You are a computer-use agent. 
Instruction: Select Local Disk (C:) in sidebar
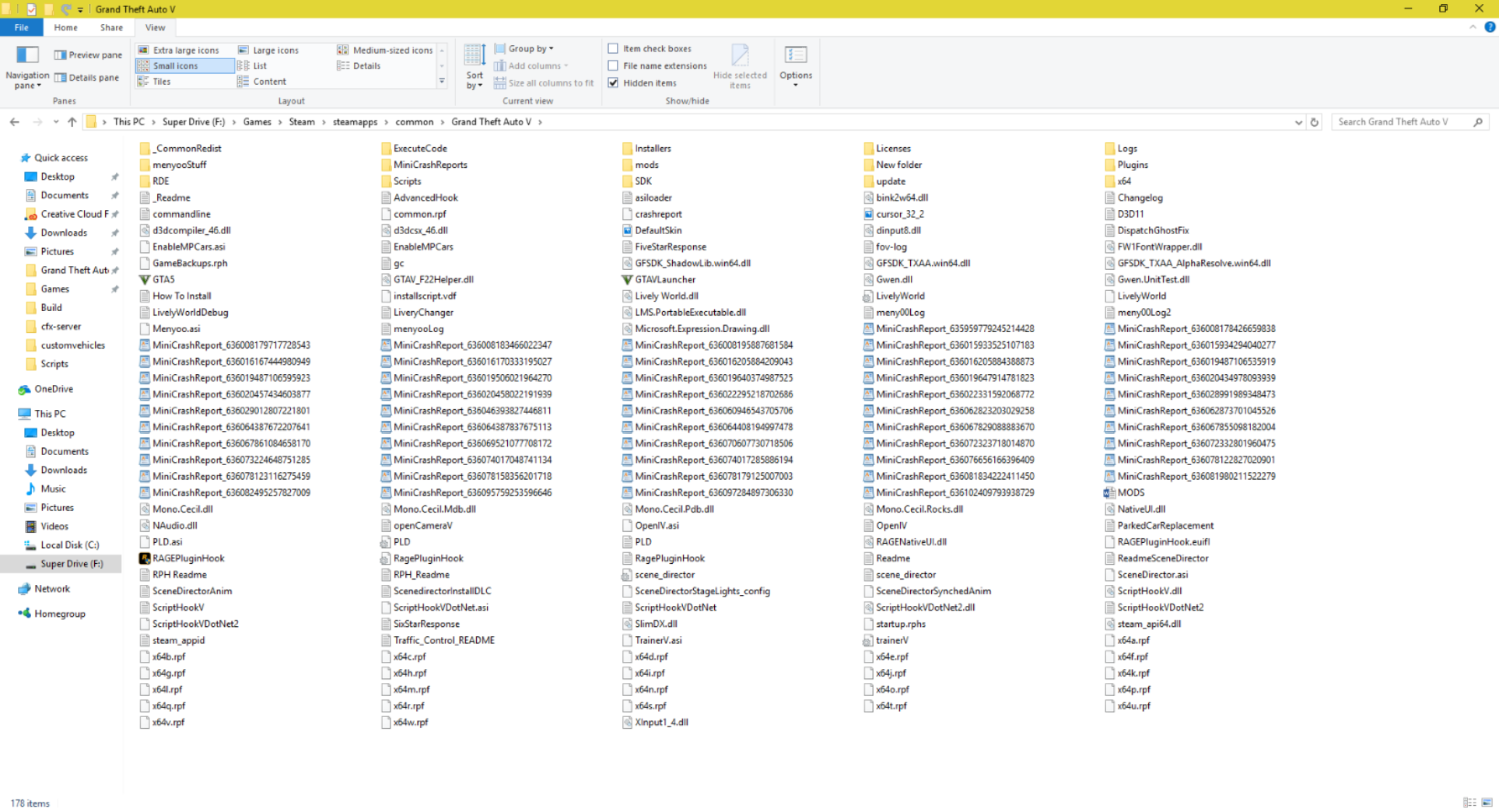click(x=69, y=545)
